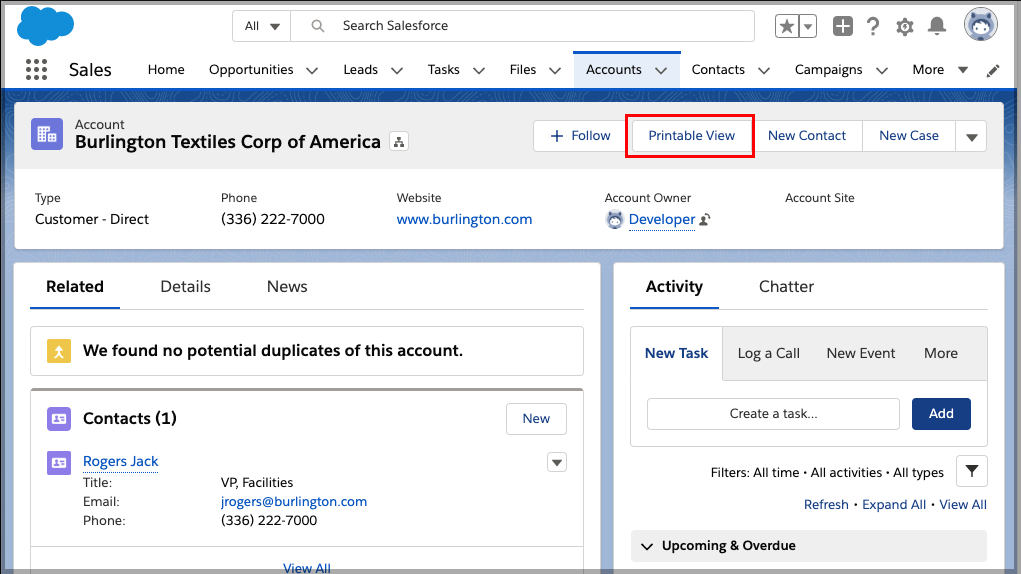Screen dimensions: 1021x574
Task: Switch to the Details tab
Action: point(186,286)
